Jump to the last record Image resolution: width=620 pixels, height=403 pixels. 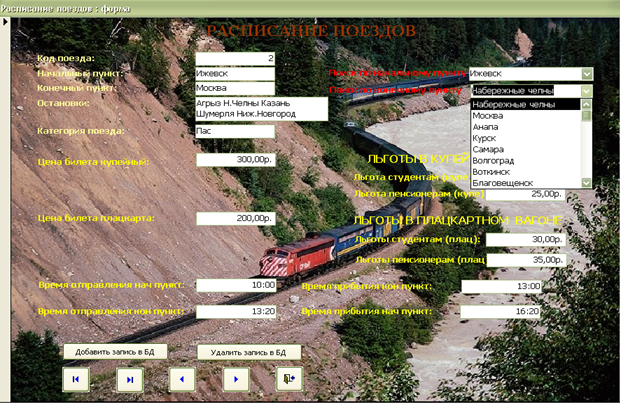[130, 379]
